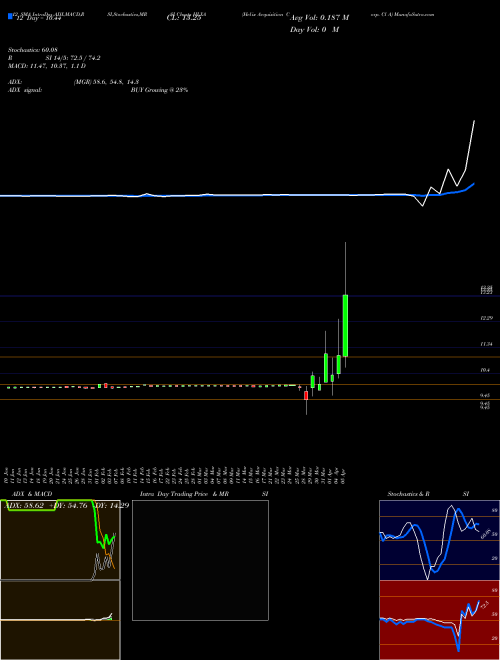Click the 'ADX signal:' label
Viewport: 500px width, 660px height.
25,90
